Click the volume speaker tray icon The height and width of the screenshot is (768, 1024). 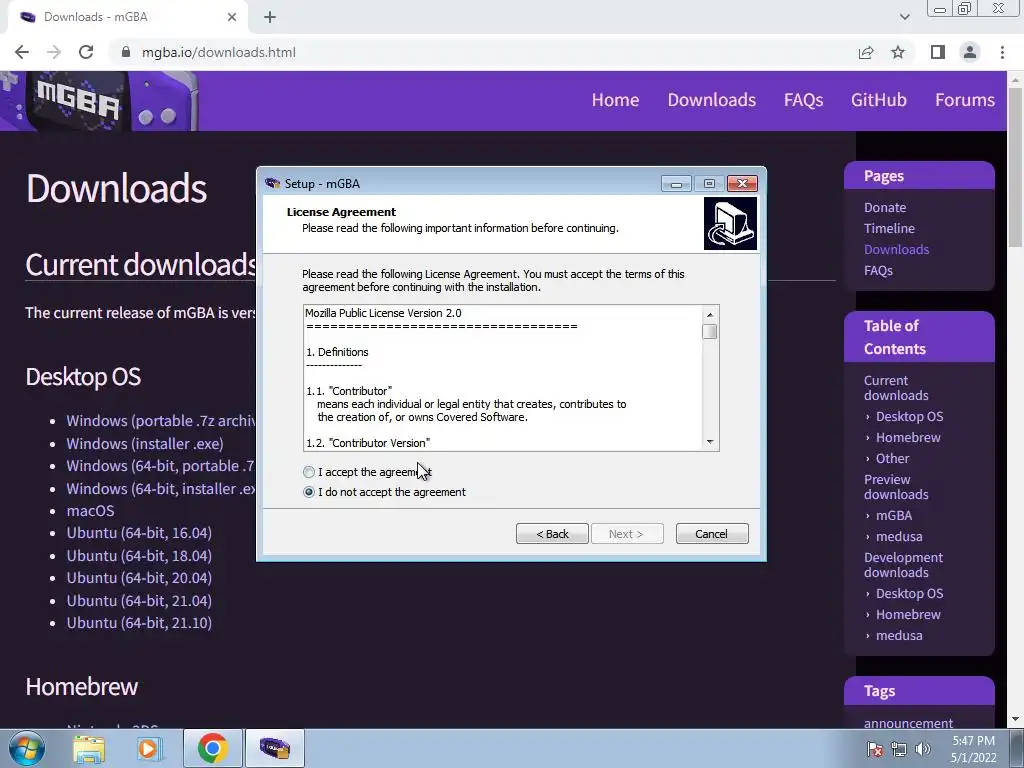[x=923, y=749]
